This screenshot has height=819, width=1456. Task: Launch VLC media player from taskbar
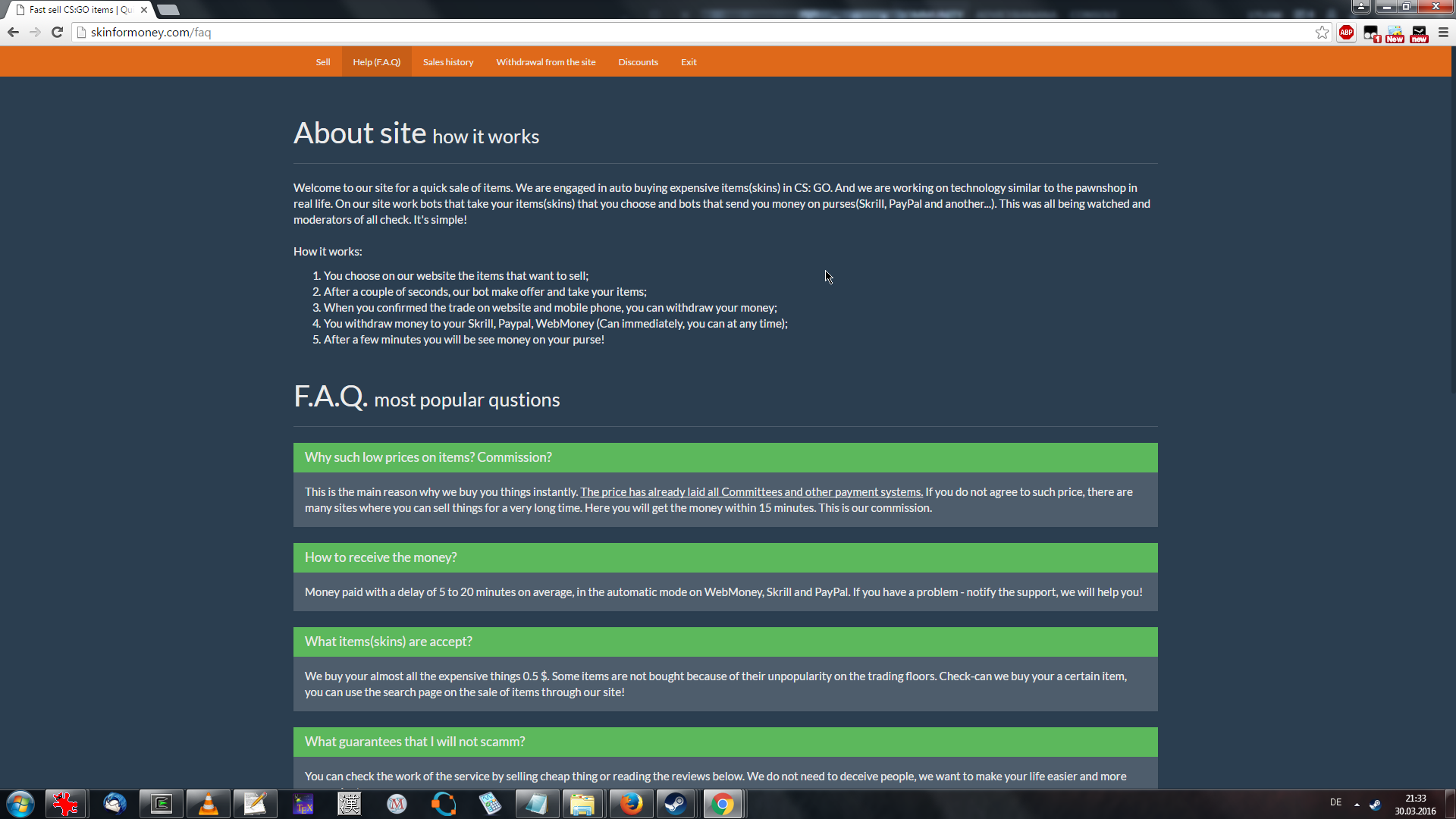tap(208, 804)
